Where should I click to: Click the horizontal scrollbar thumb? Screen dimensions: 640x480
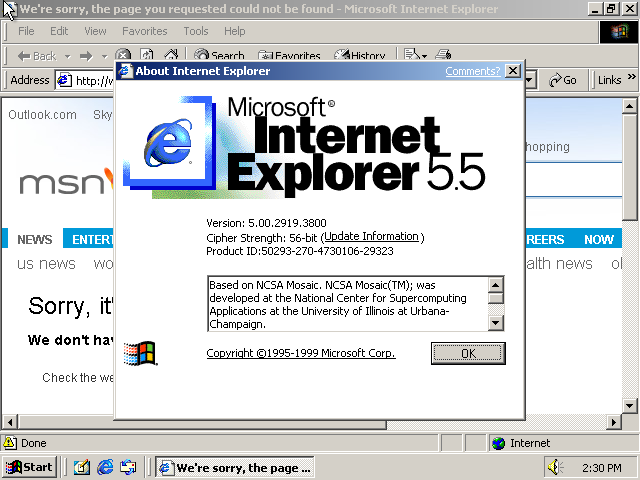(x=202, y=422)
